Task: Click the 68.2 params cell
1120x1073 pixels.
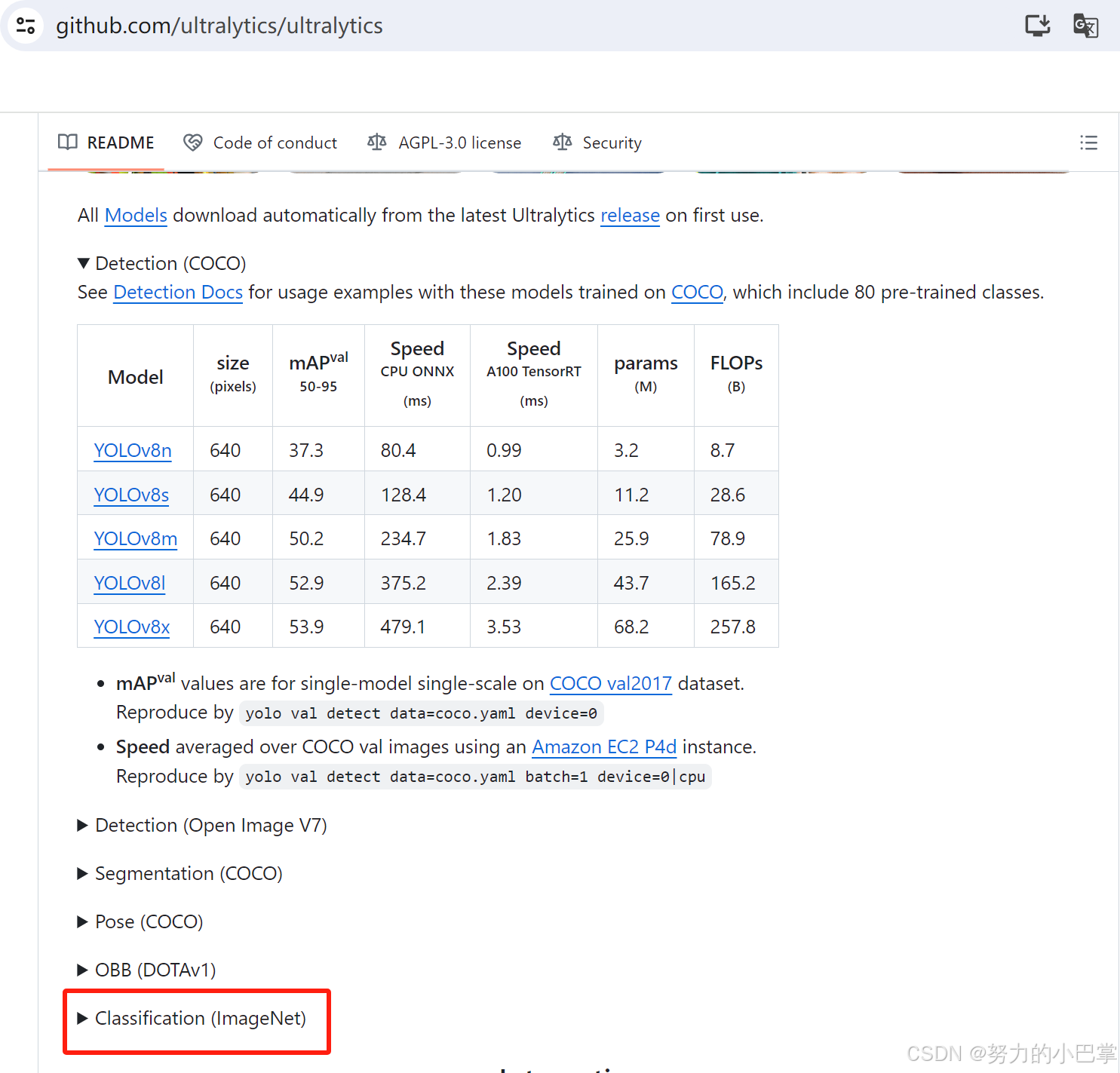Action: 646,627
